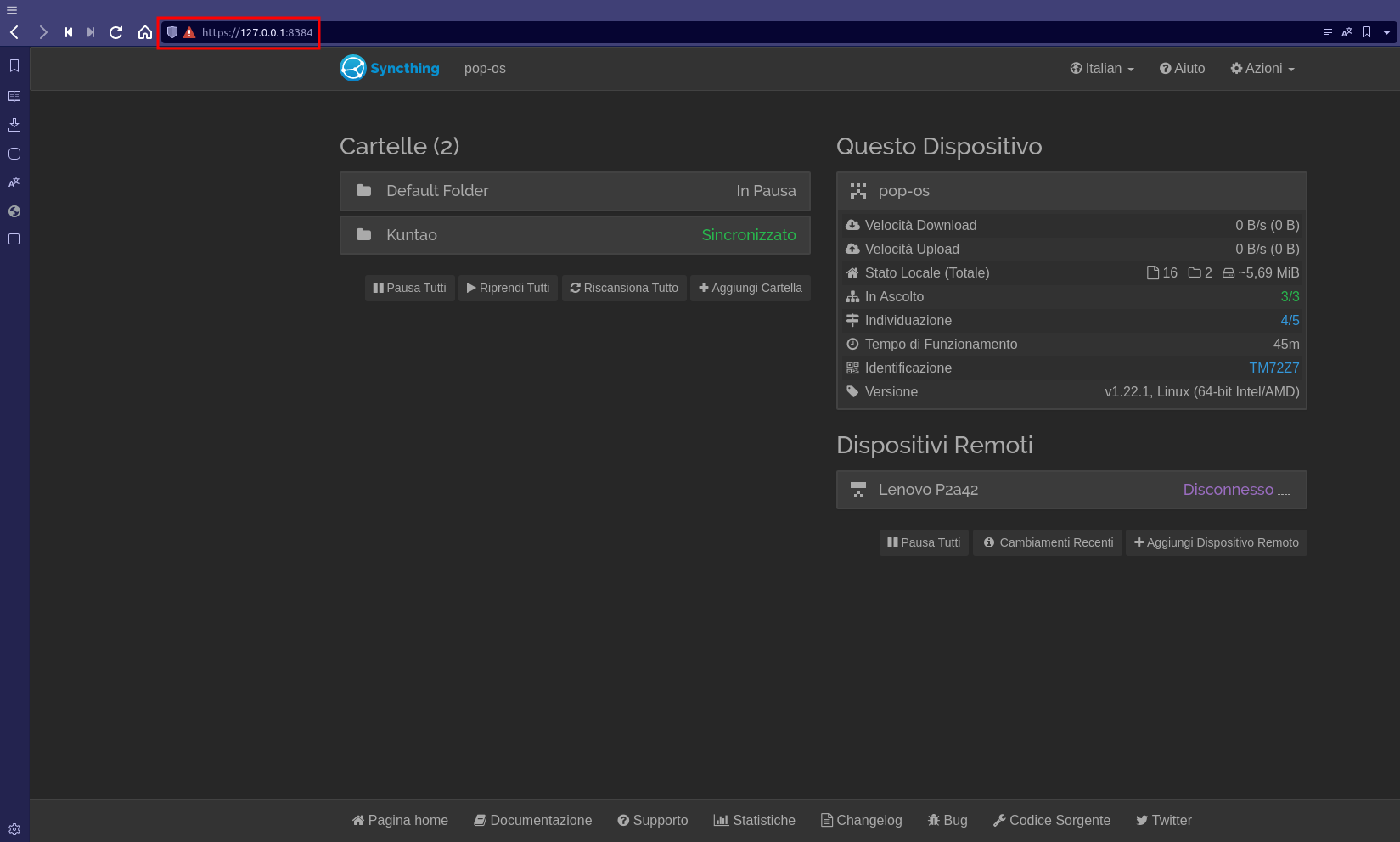Click Aggiungi Dispositivo Remoto button
Image resolution: width=1400 pixels, height=842 pixels.
[1216, 542]
